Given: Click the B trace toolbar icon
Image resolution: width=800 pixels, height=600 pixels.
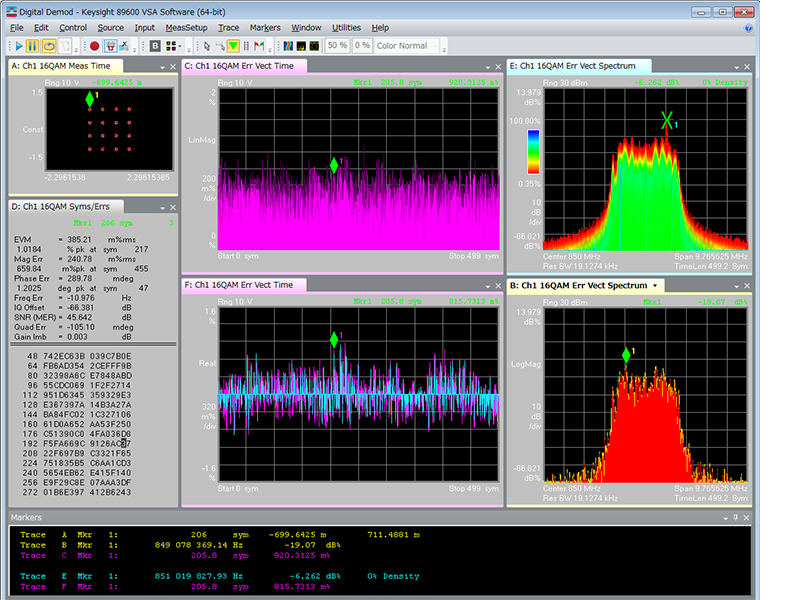Looking at the screenshot, I should [x=154, y=47].
